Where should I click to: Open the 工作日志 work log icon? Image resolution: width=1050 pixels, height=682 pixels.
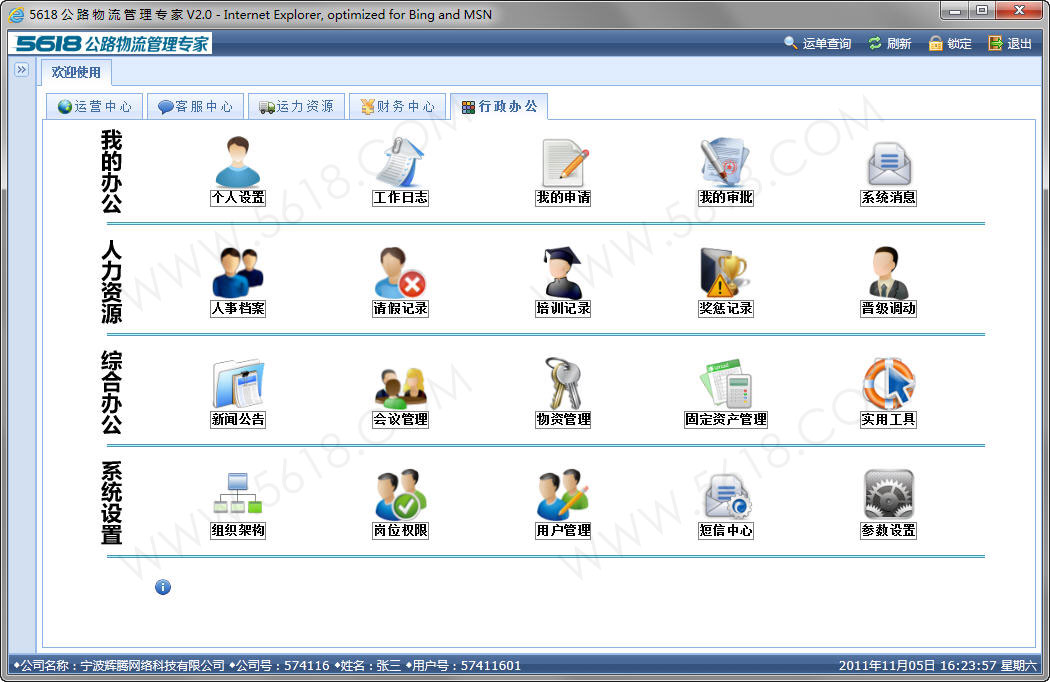click(400, 163)
